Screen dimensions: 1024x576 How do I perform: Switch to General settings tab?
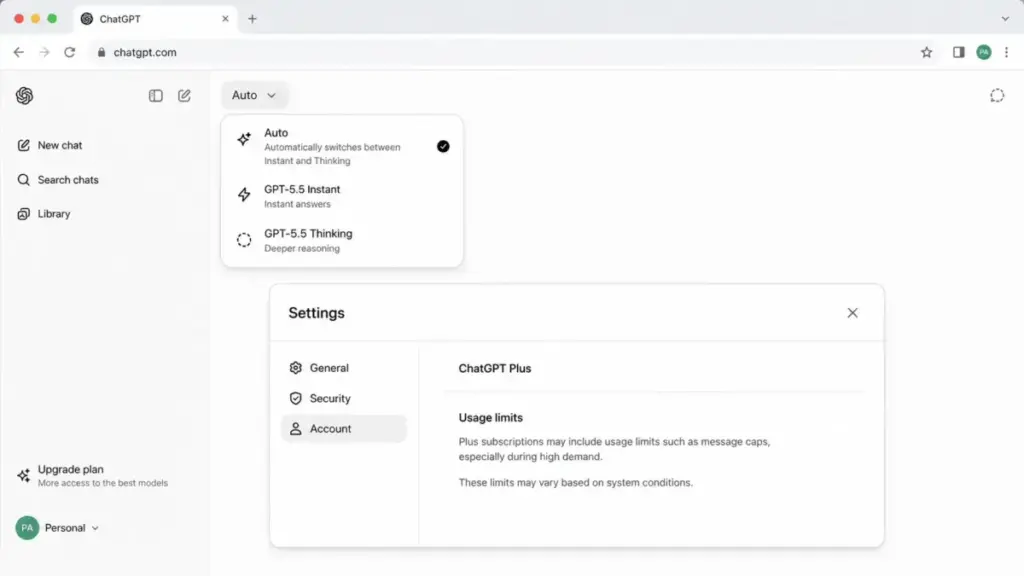tap(344, 368)
